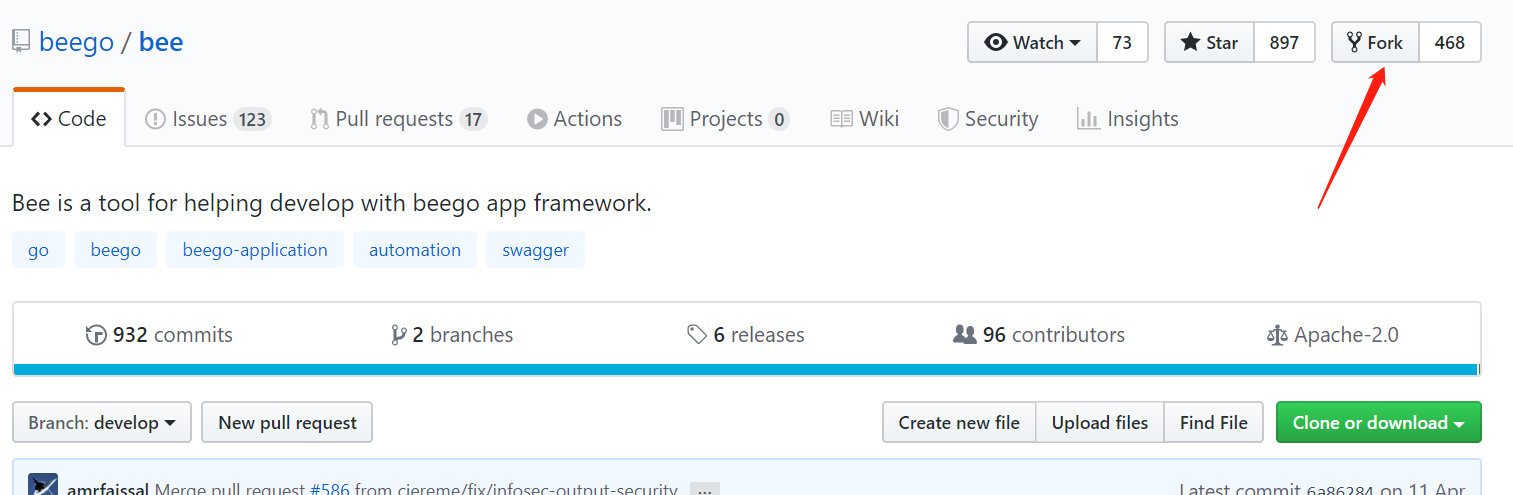
Task: Expand the commit message ellipsis button
Action: coord(705,490)
